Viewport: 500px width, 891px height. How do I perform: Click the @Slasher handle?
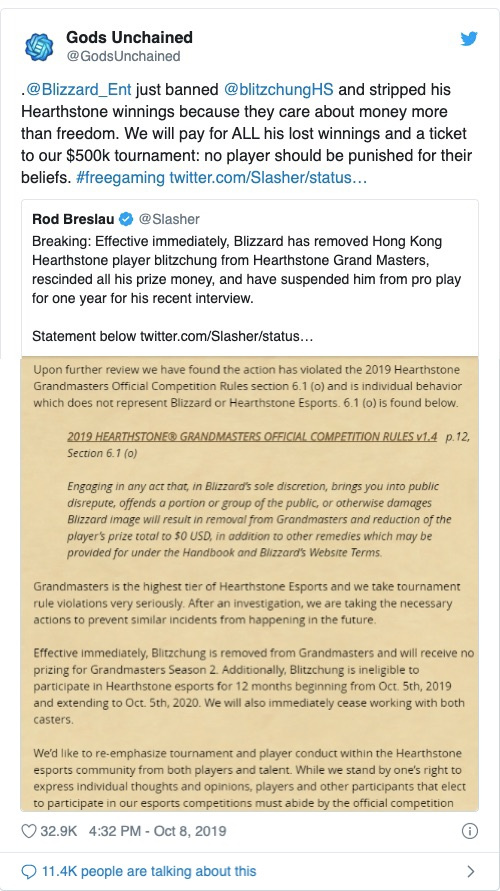click(169, 219)
